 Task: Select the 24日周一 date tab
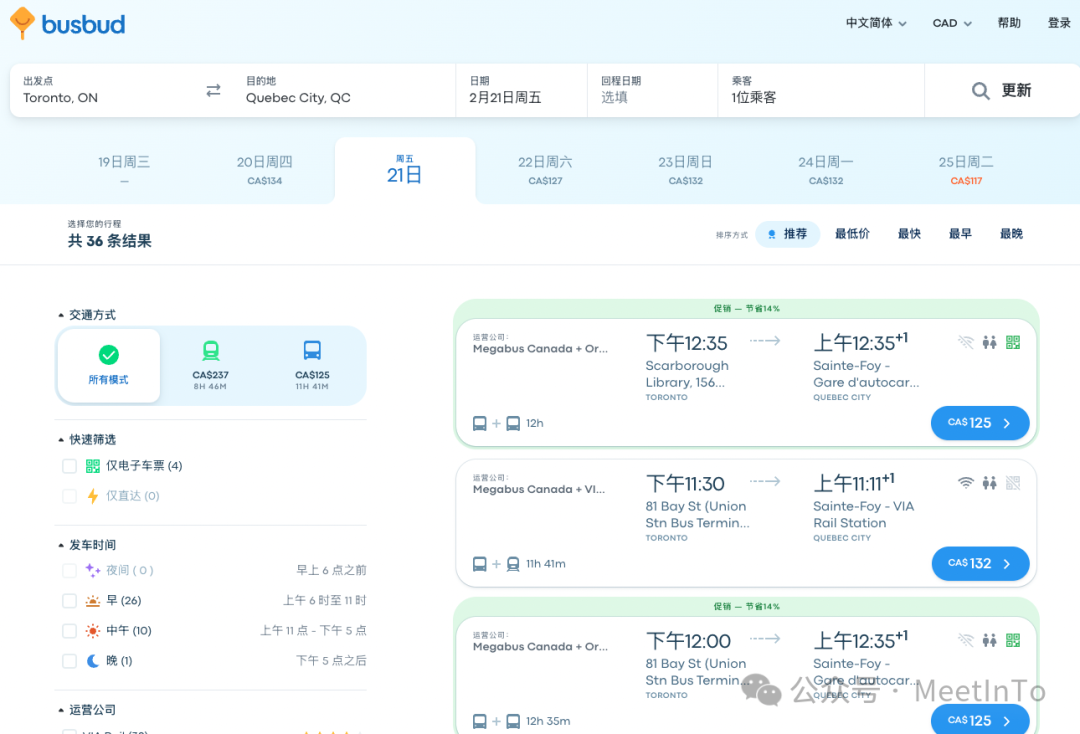pyautogui.click(x=826, y=169)
